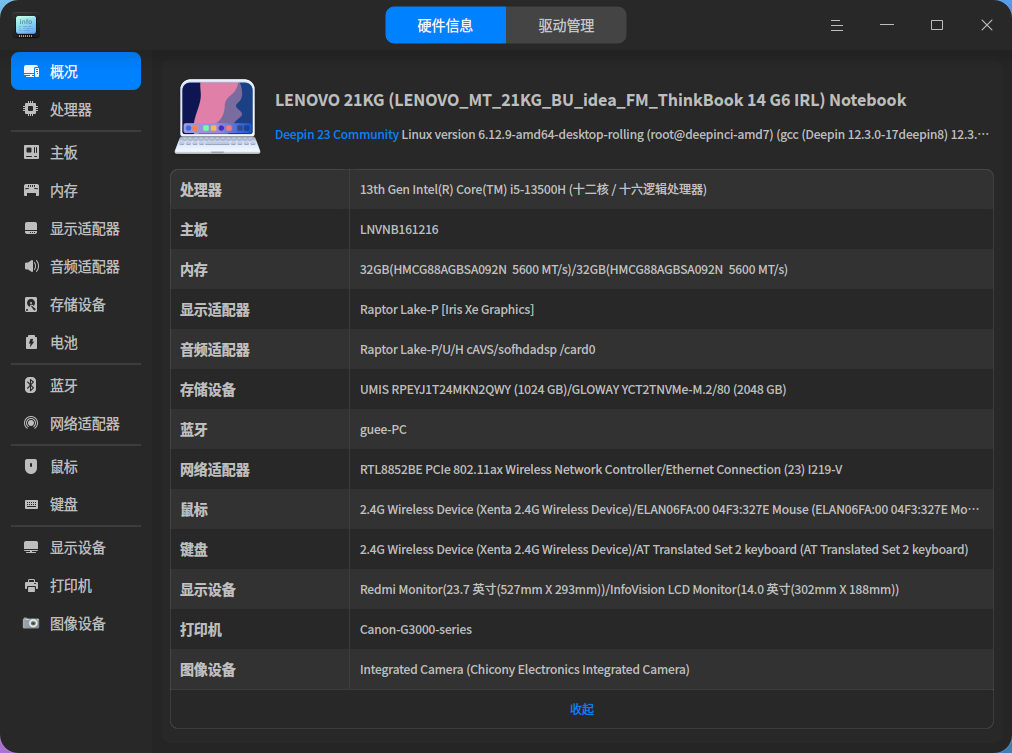Select 主板 in the sidebar
The image size is (1012, 753).
(x=76, y=152)
